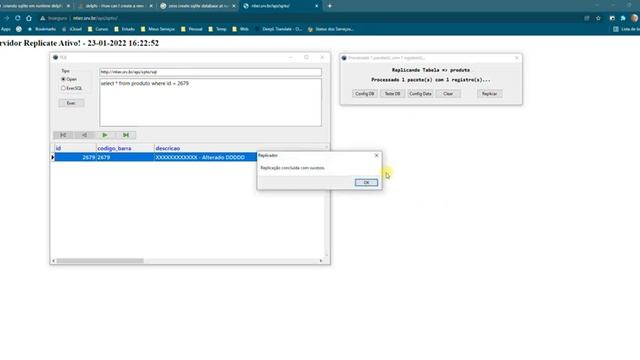The width and height of the screenshot is (640, 360).
Task: Click the SQL query text area
Action: tap(210, 102)
